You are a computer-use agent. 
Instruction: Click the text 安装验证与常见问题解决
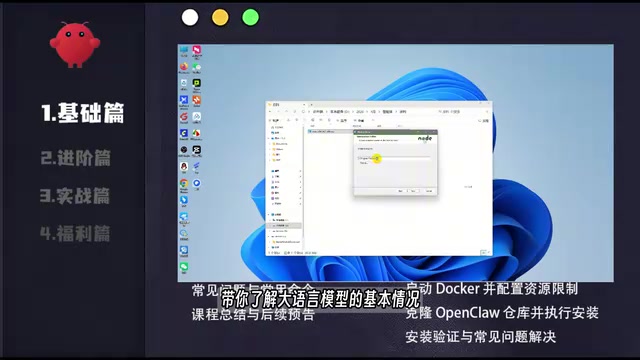[481, 337]
